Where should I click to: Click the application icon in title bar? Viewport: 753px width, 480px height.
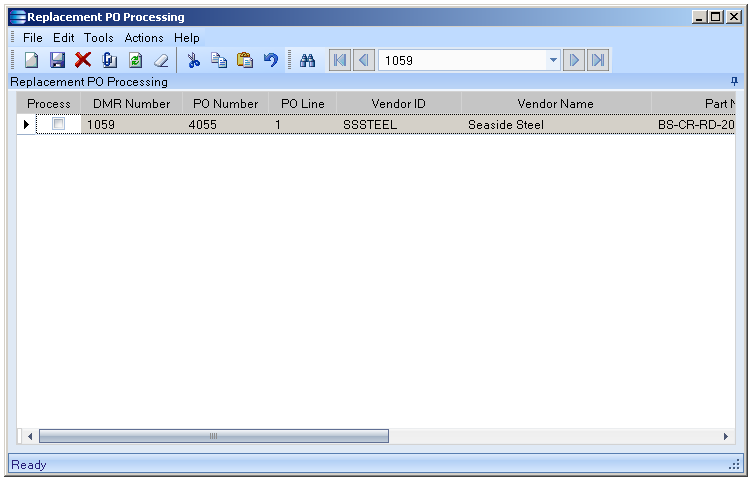17,17
